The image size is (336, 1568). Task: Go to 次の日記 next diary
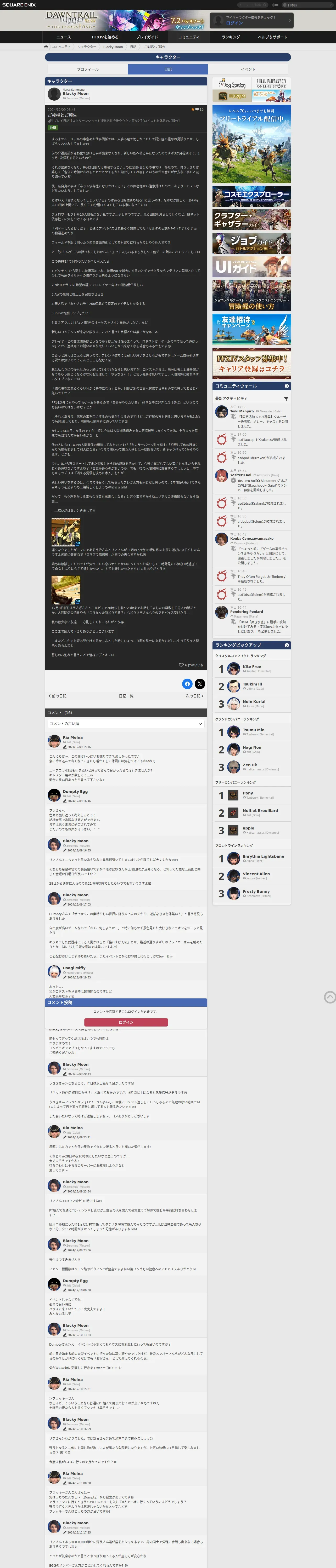pyautogui.click(x=194, y=696)
